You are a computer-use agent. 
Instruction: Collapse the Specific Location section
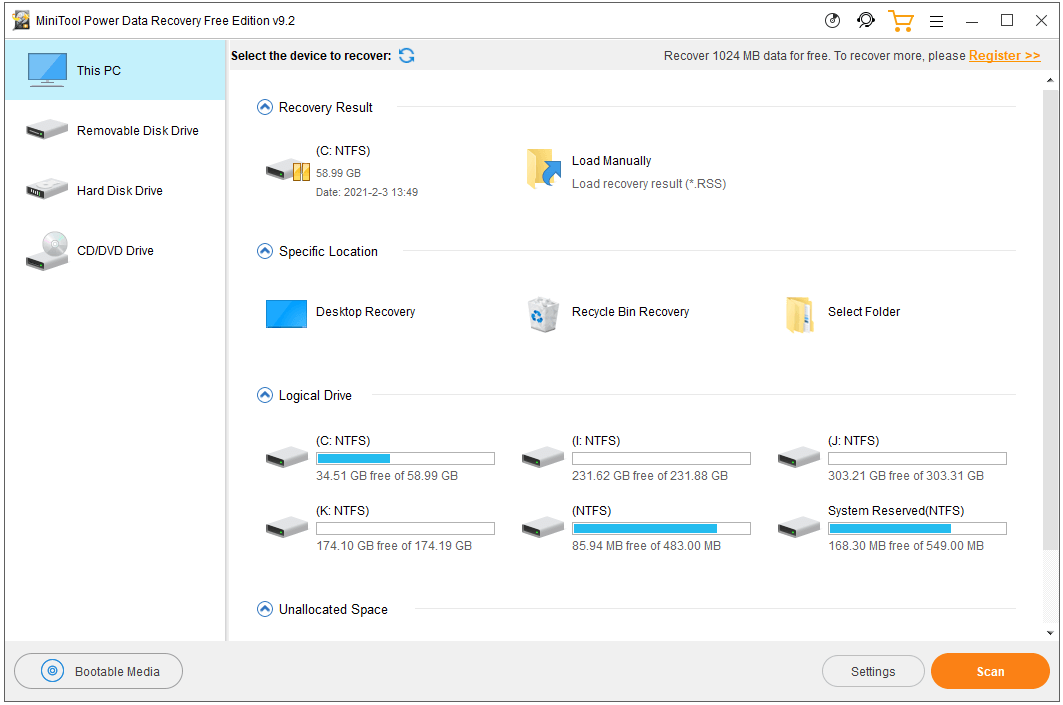pos(265,252)
